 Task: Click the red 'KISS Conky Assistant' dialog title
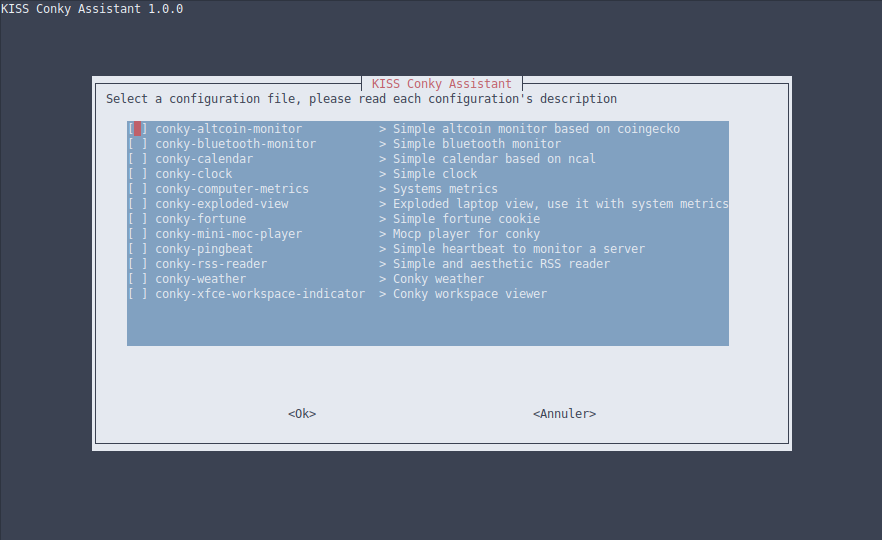pyautogui.click(x=442, y=84)
